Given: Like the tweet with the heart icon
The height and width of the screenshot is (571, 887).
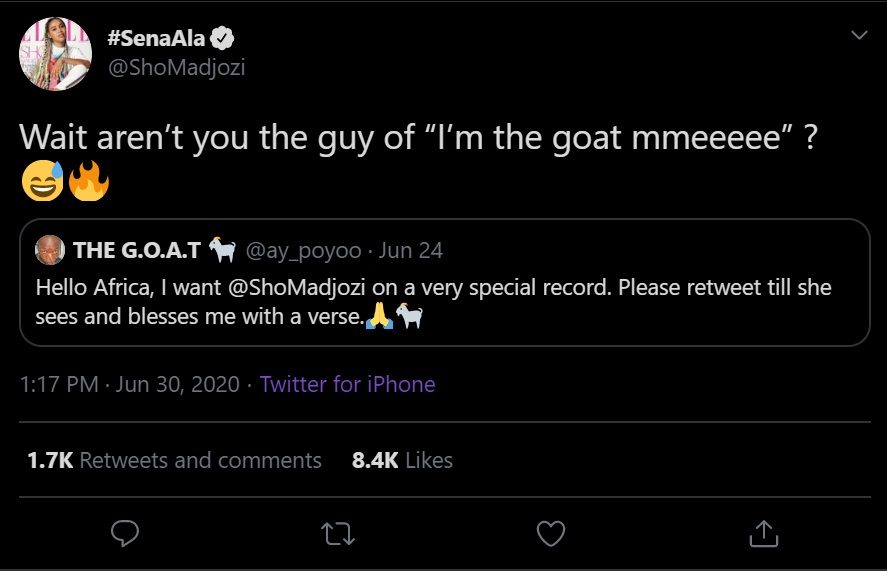Looking at the screenshot, I should (551, 534).
